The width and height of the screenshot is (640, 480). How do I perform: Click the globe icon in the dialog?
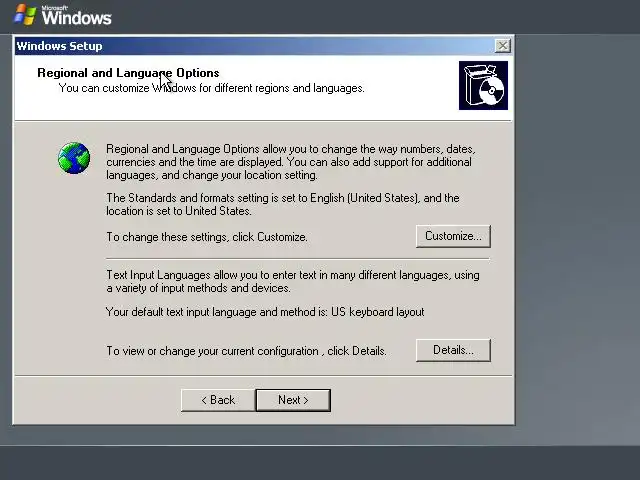click(74, 158)
